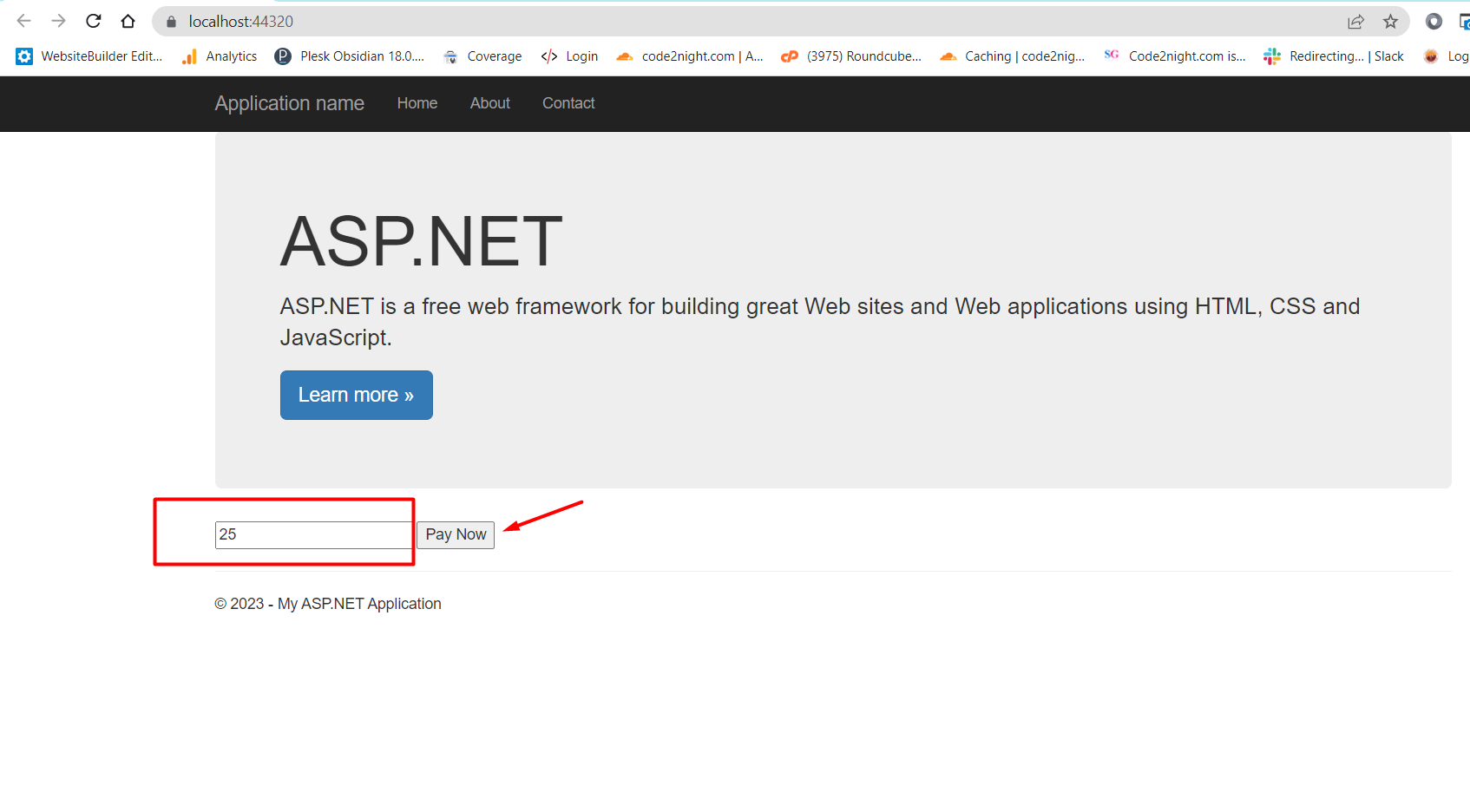Open the Code2night.com is... bookmark
Screen dimensions: 1470x812
[1174, 56]
